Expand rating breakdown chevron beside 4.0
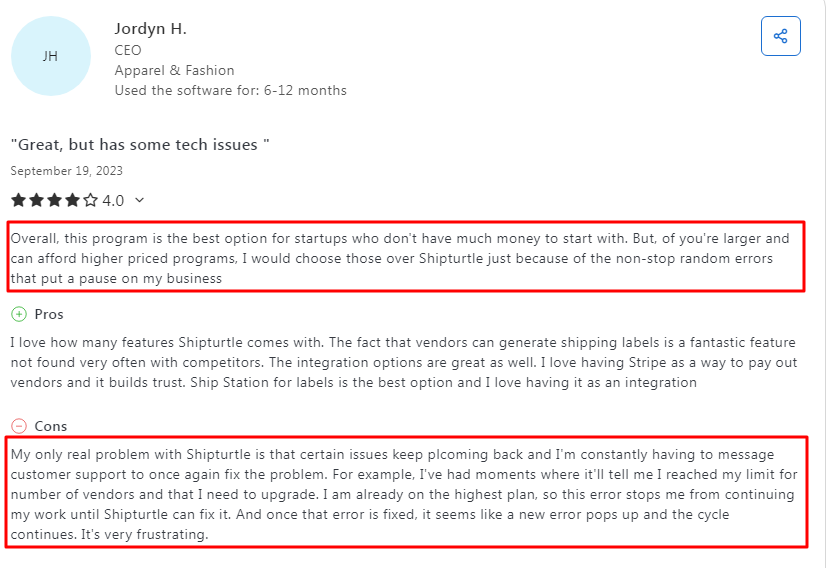The height and width of the screenshot is (568, 826). (139, 200)
